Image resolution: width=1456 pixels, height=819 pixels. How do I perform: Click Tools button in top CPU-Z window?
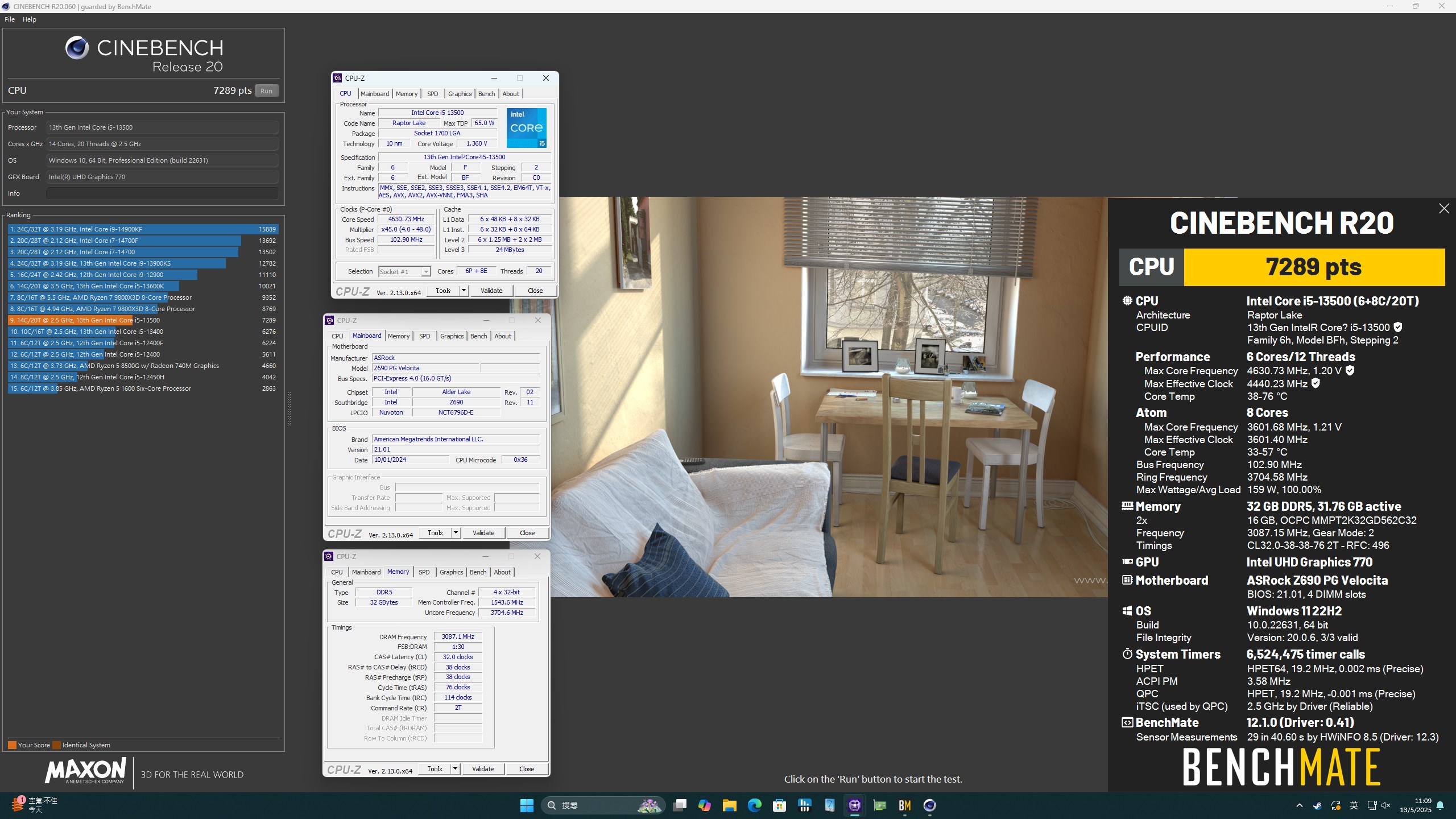tap(443, 291)
